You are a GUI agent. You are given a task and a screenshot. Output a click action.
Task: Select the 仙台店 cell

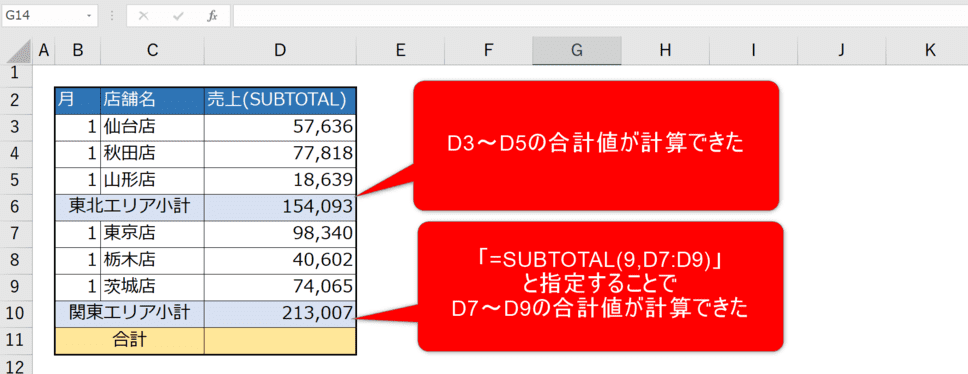point(152,127)
